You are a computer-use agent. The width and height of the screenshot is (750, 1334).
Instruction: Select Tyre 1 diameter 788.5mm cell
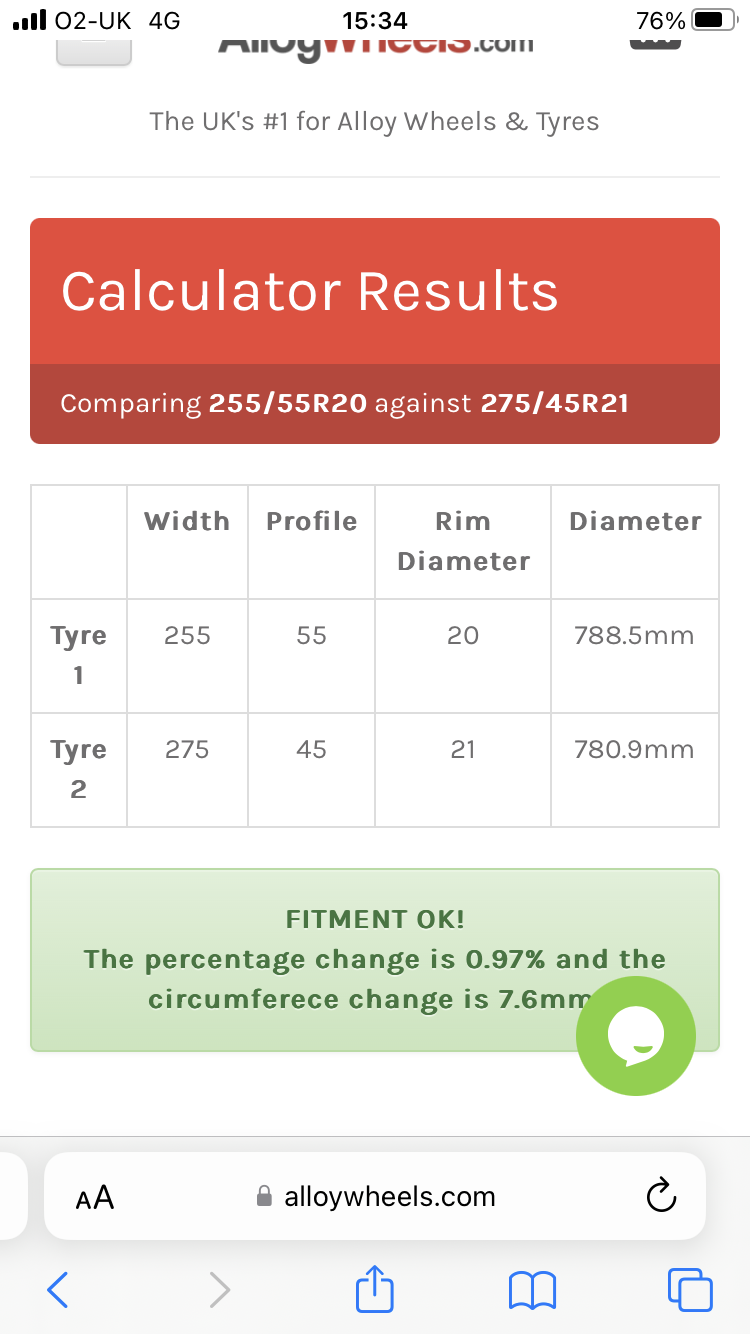(x=634, y=636)
